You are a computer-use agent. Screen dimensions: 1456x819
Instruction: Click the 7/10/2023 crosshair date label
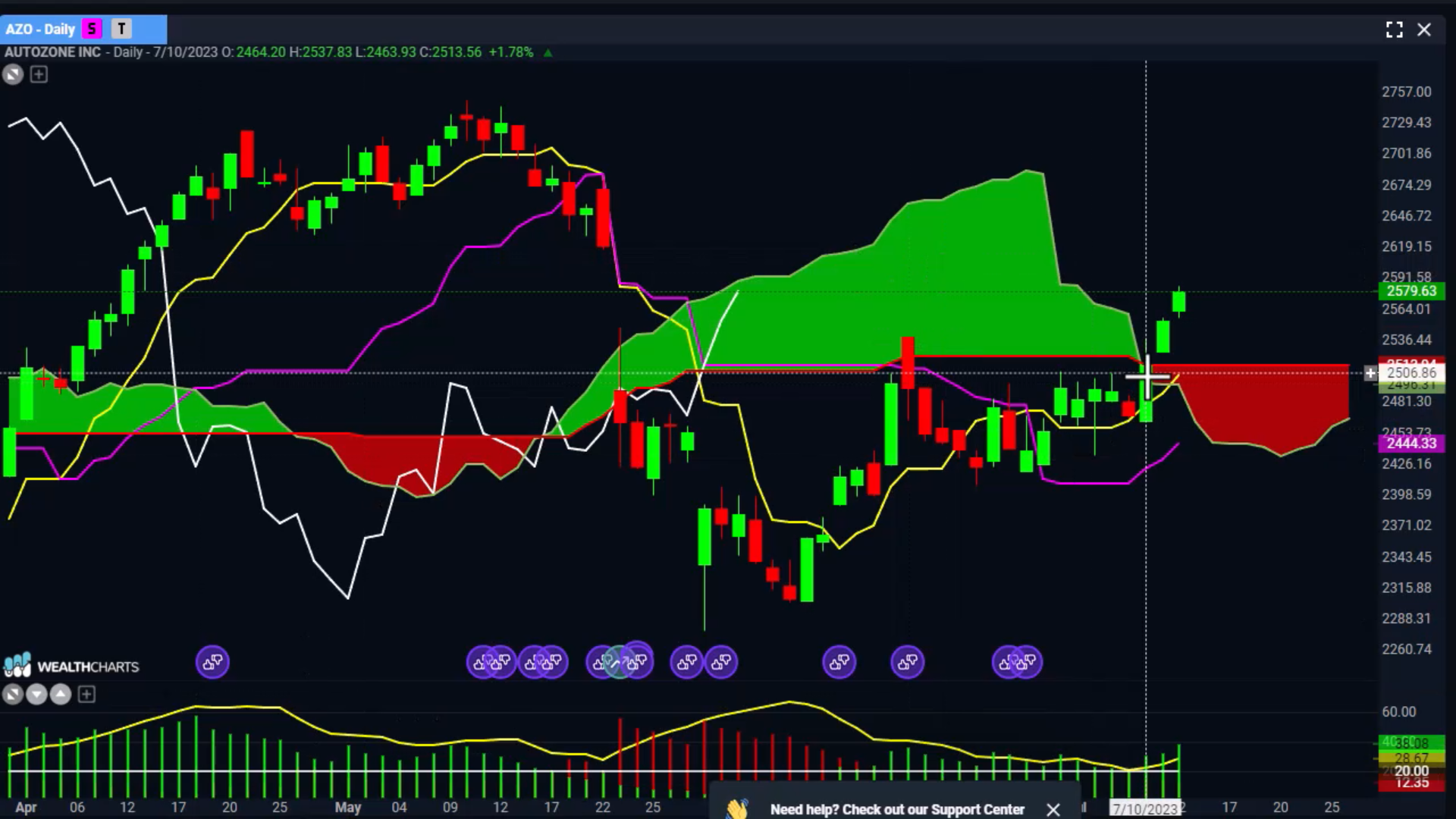pyautogui.click(x=1145, y=808)
